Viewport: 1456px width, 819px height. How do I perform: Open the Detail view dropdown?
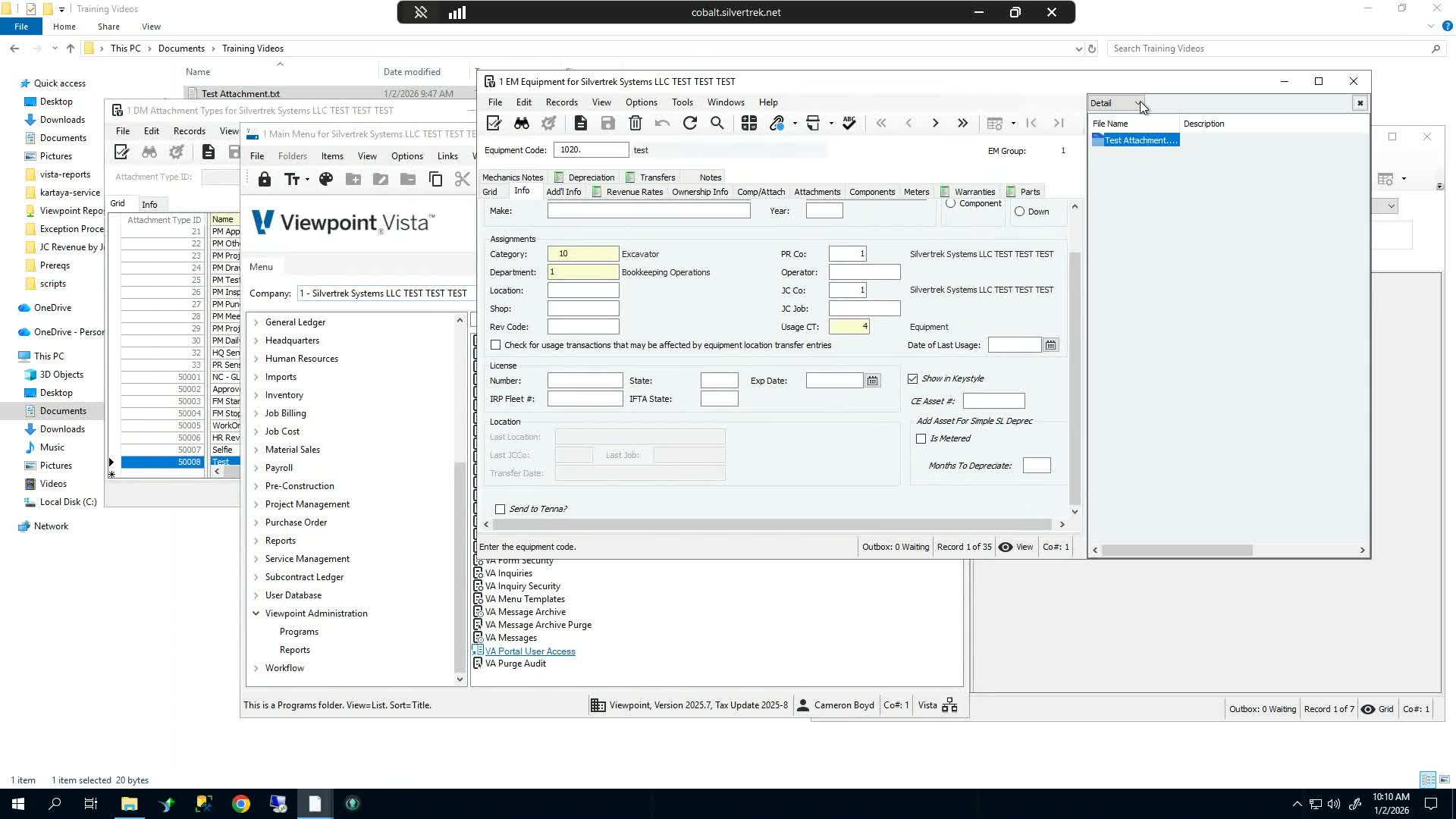click(1137, 103)
